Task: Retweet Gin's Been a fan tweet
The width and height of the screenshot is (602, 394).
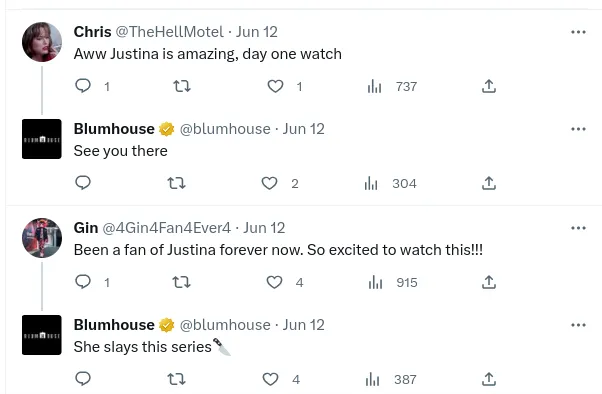Action: [x=182, y=282]
